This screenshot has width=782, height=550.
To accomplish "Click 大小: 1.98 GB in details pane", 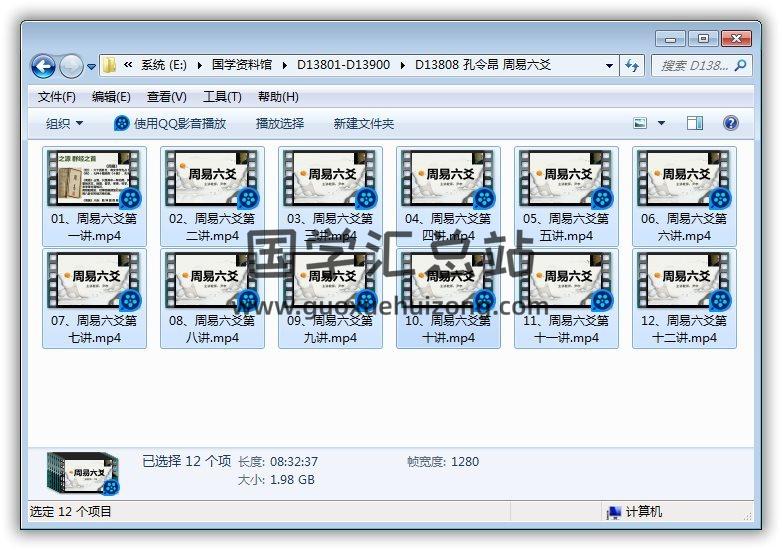I will tap(276, 480).
